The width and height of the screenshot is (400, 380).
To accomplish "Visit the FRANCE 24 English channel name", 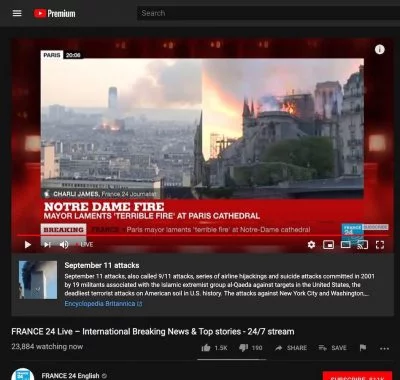I will (x=70, y=376).
